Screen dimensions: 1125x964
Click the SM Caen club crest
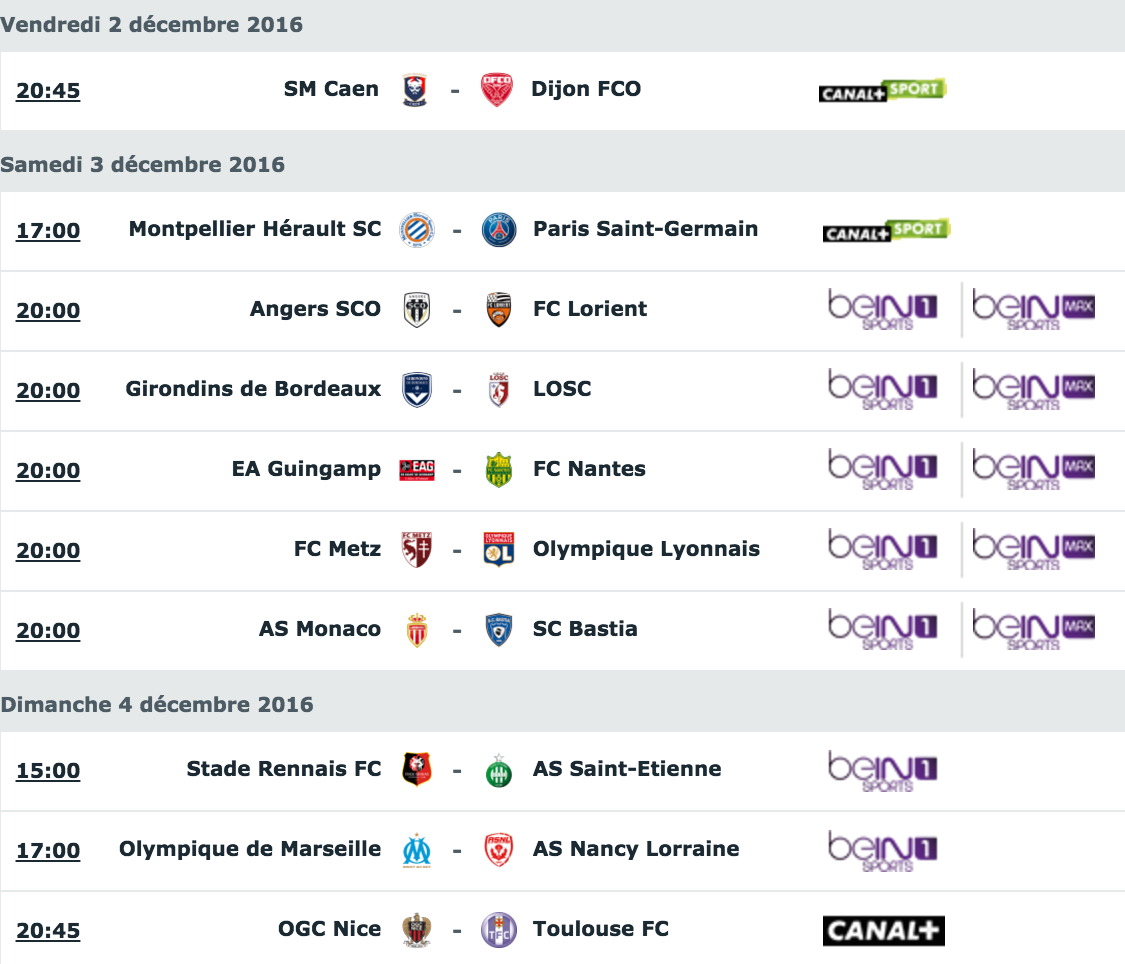[415, 90]
